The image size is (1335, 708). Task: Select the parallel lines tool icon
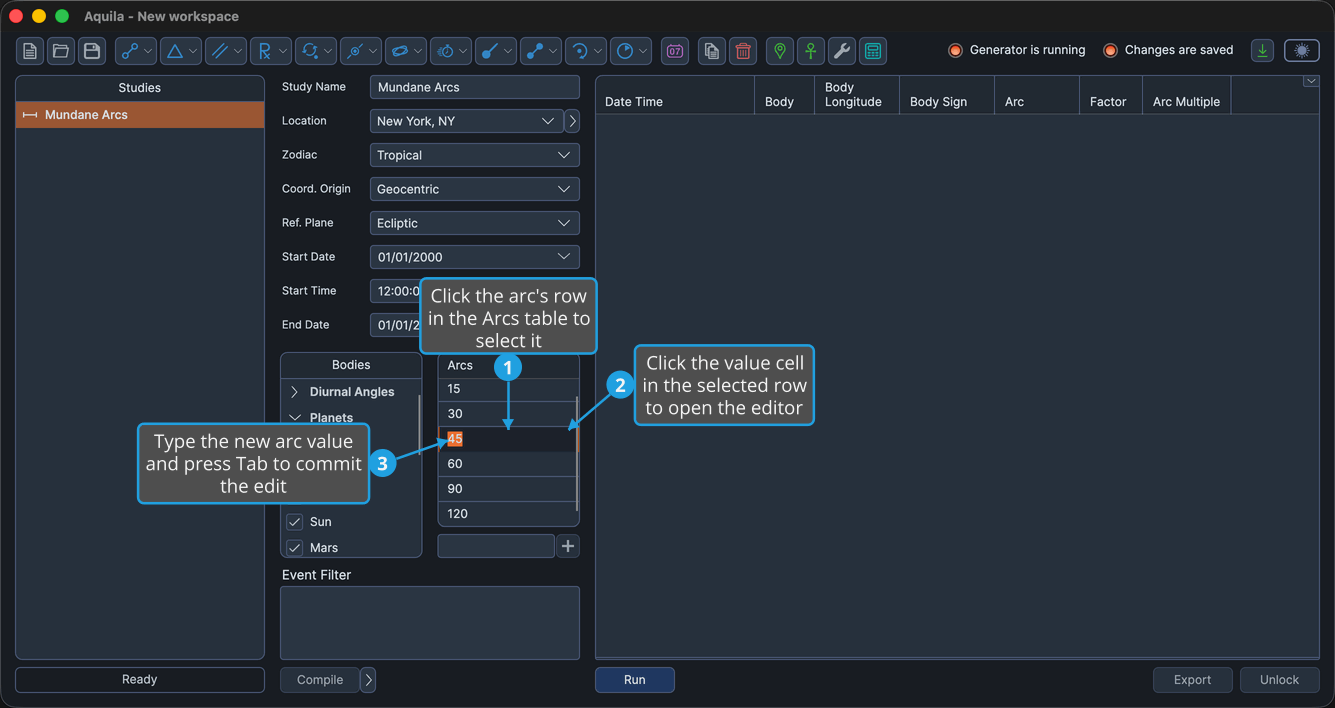[x=220, y=51]
